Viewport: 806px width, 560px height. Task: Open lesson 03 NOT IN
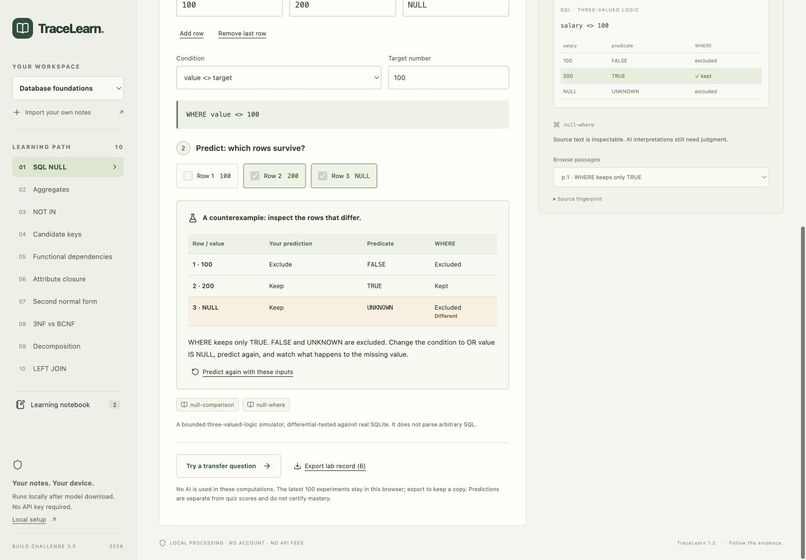point(68,212)
